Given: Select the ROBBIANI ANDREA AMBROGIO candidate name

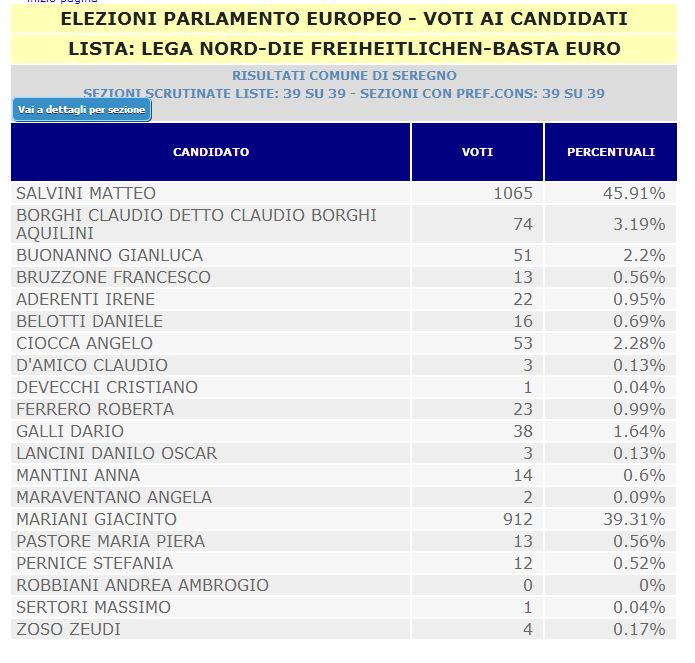Looking at the screenshot, I should [142, 585].
